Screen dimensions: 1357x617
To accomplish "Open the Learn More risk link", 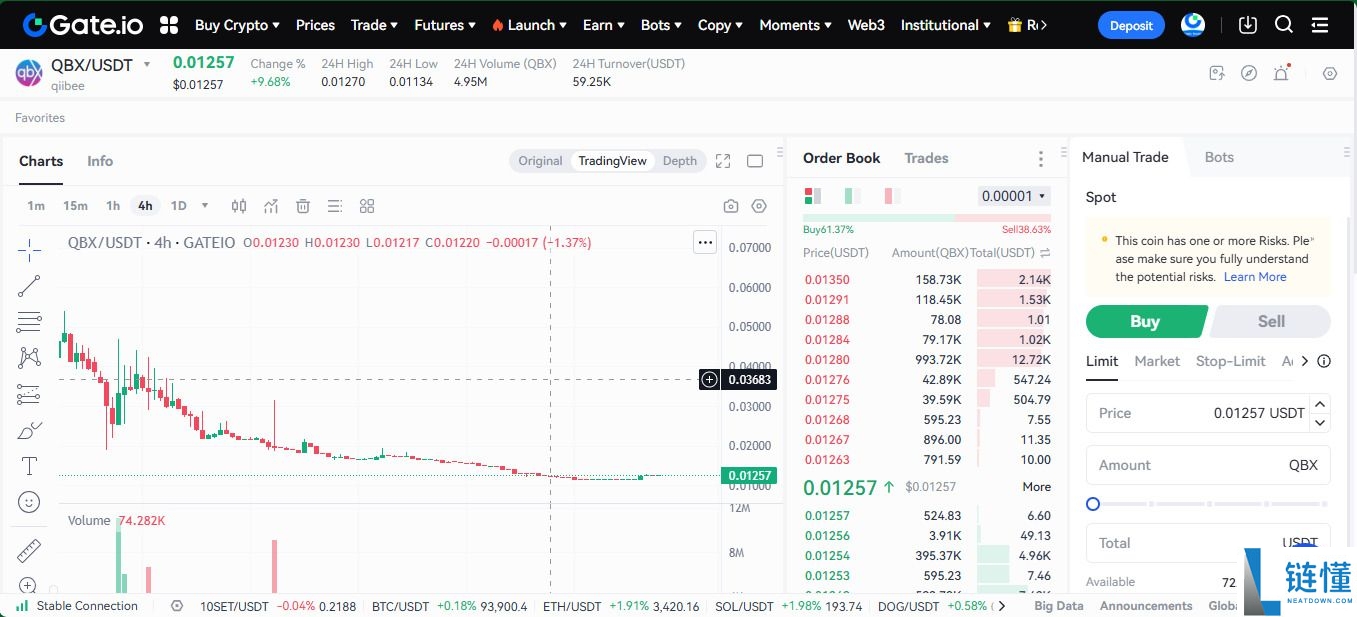I will coord(1255,277).
